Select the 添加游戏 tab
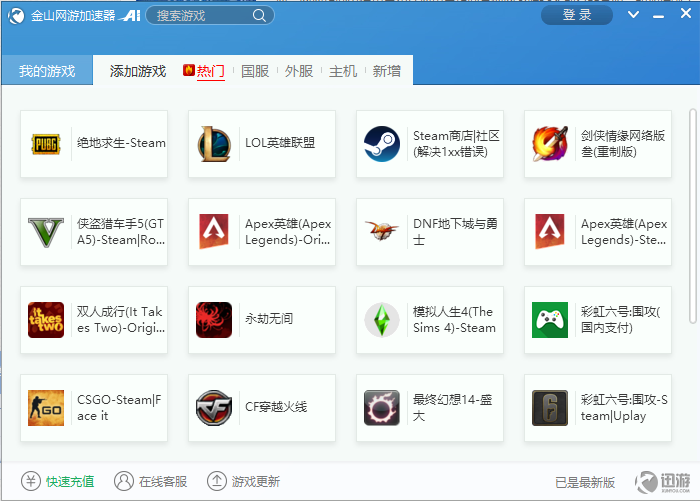The image size is (700, 501). click(138, 71)
